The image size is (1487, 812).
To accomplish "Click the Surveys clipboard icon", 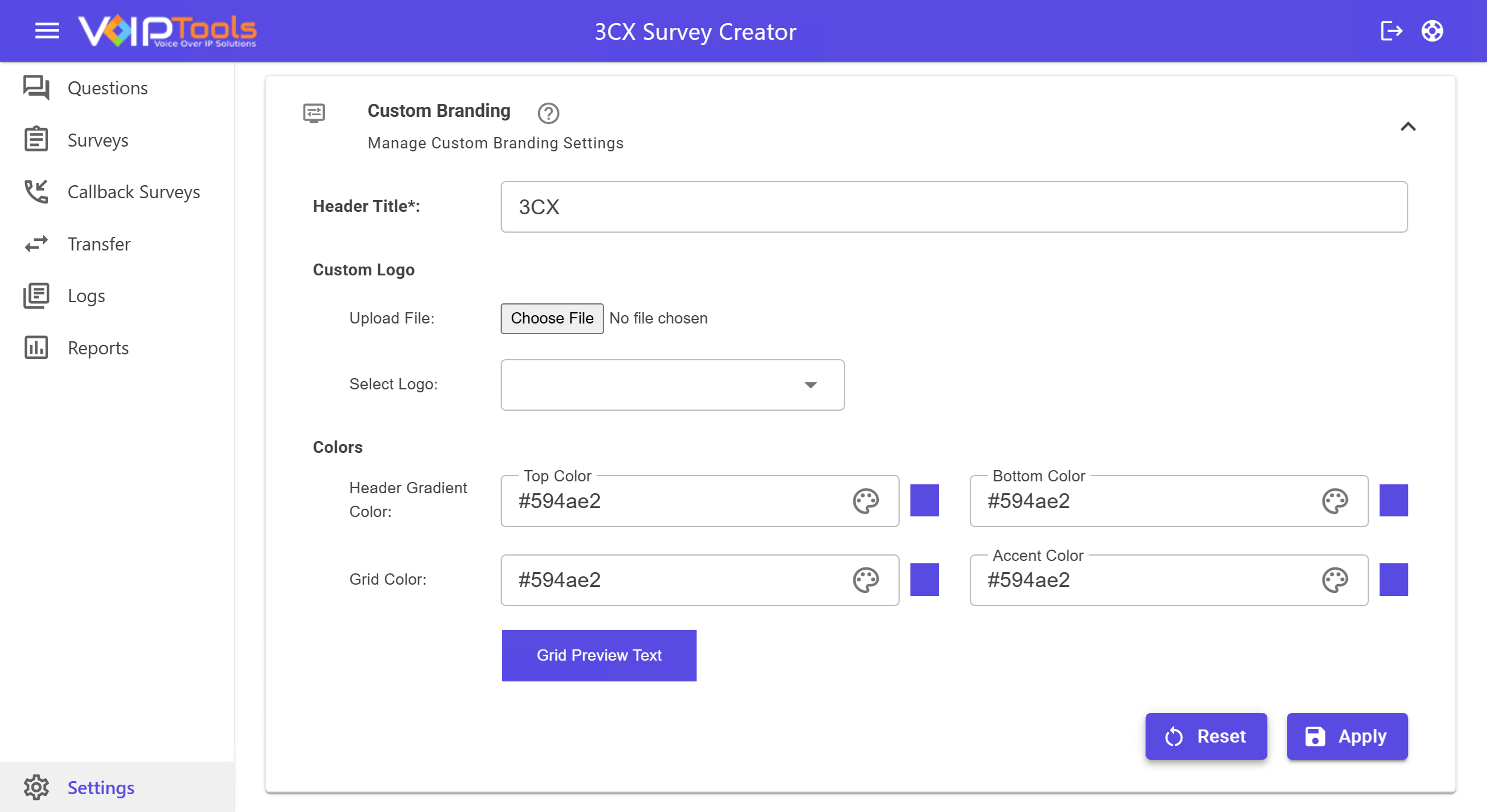I will click(x=36, y=139).
